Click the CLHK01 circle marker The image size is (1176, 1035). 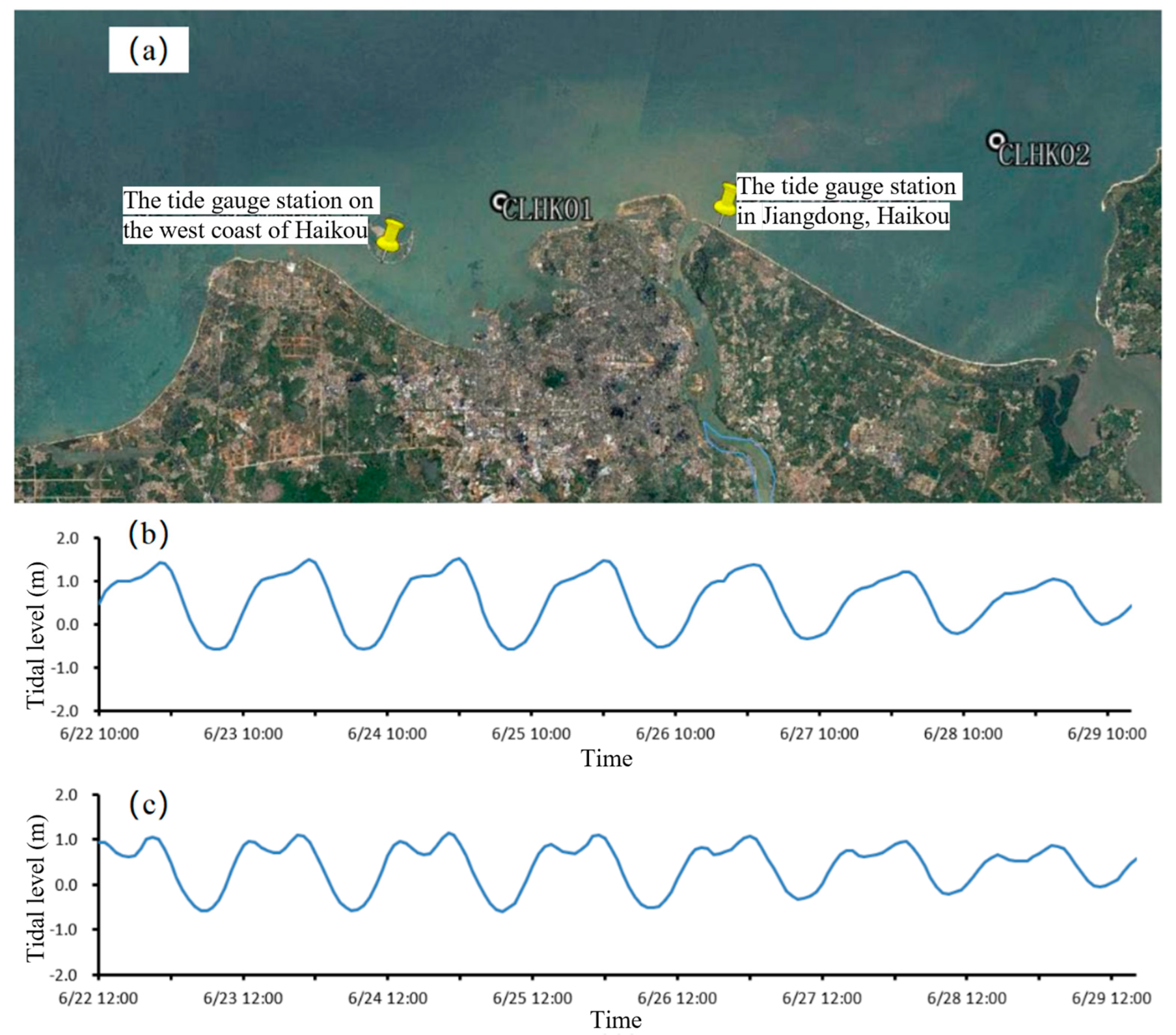[x=499, y=201]
